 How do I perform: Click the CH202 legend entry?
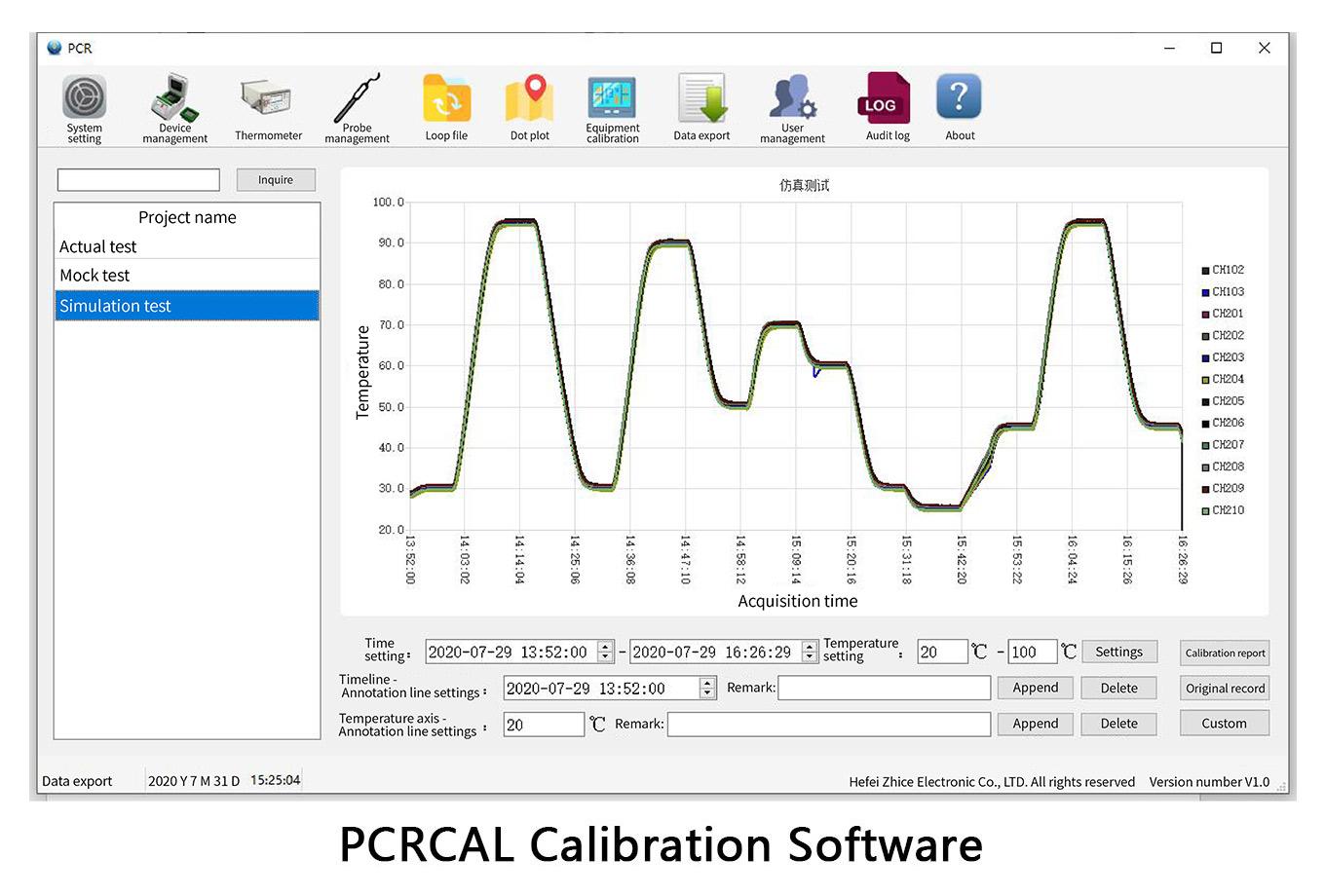point(1223,336)
